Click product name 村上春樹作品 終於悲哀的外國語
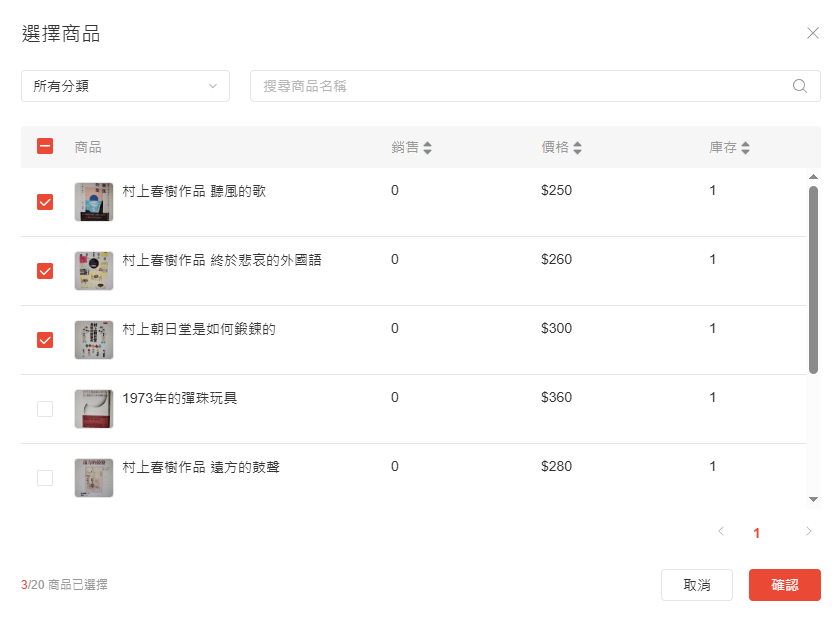The image size is (839, 619). (222, 260)
